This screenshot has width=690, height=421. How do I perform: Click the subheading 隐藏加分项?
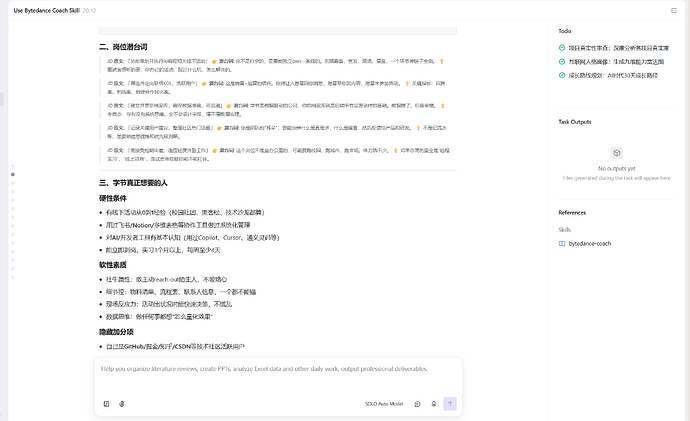coord(116,332)
